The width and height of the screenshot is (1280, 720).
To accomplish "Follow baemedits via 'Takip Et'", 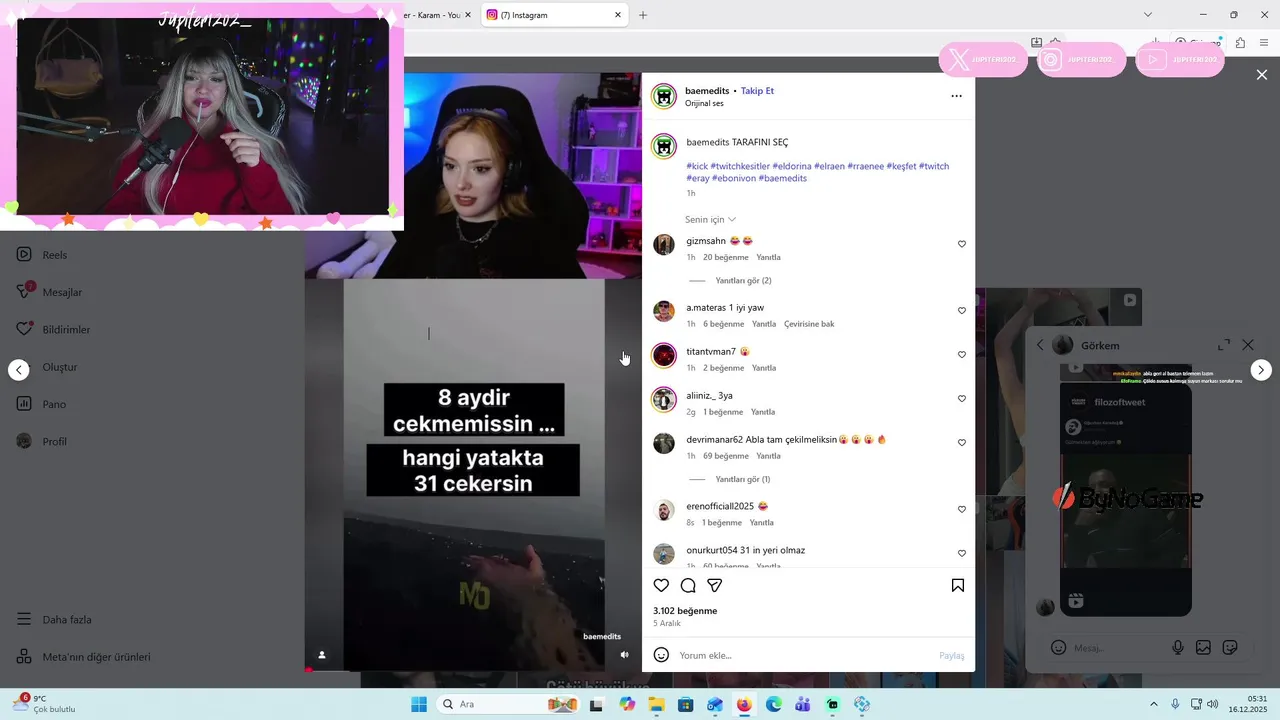I will 757,91.
